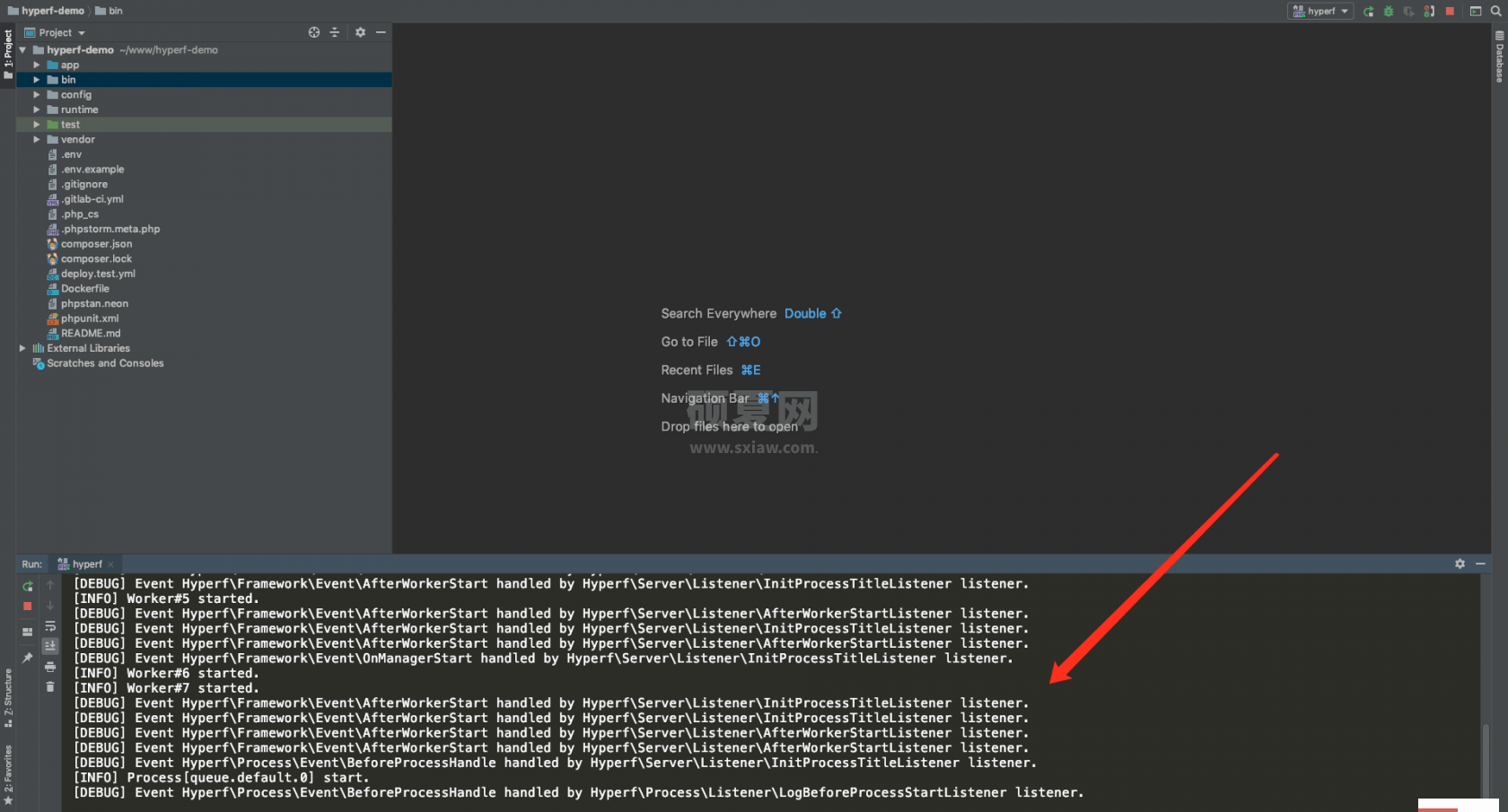The image size is (1508, 812).
Task: Hide the Run tool window
Action: pos(1480,563)
